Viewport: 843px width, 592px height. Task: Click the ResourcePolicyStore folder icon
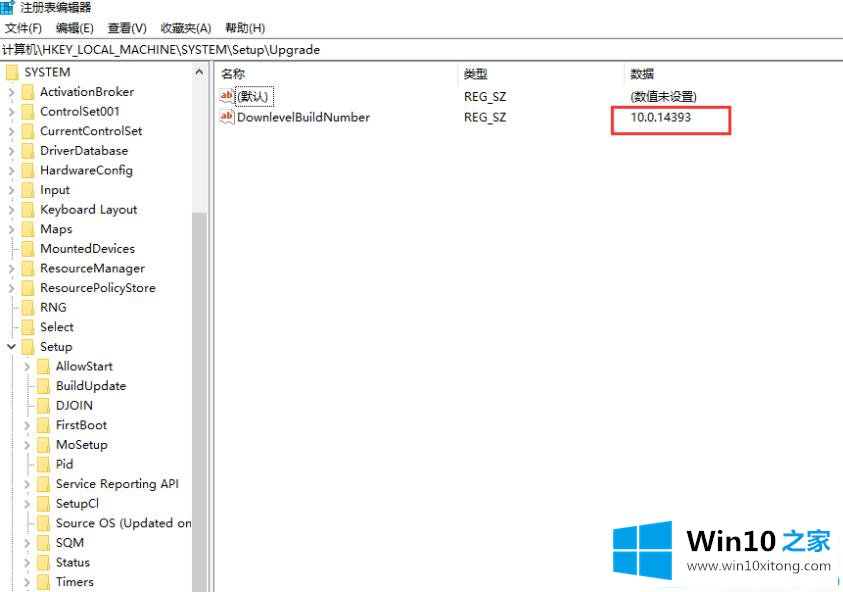point(28,288)
